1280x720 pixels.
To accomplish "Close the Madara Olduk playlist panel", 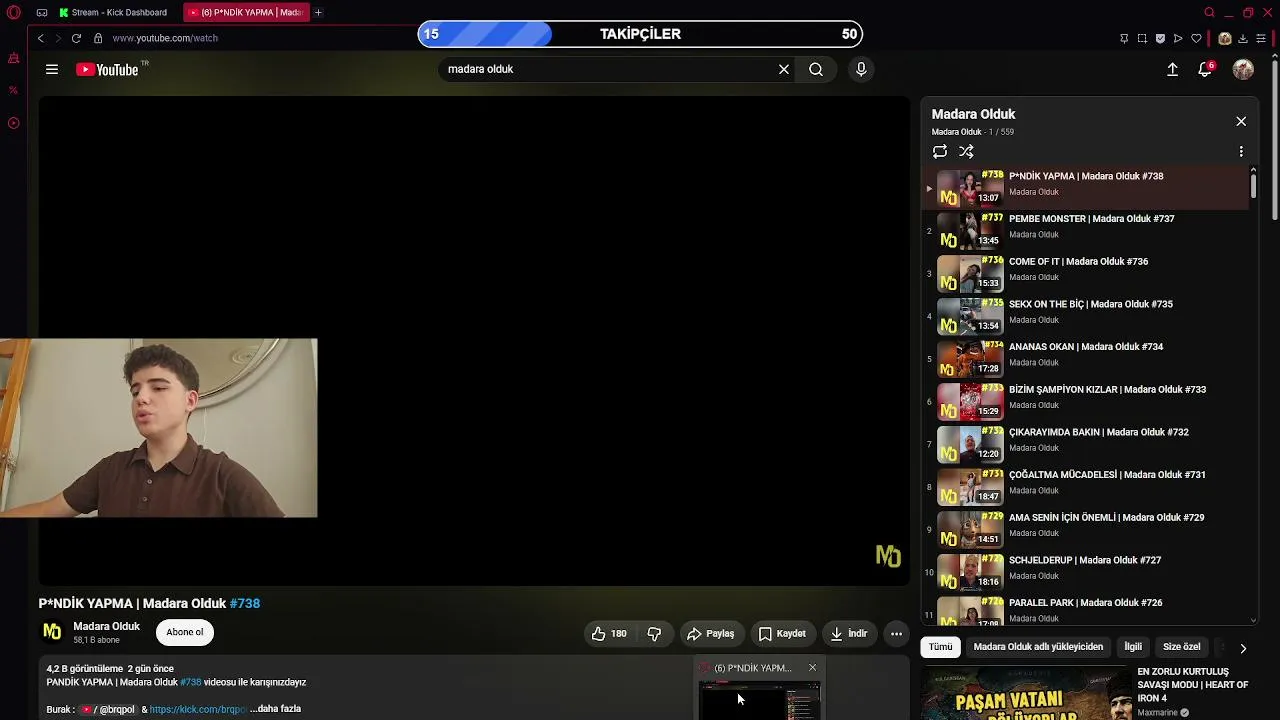I will click(1241, 122).
